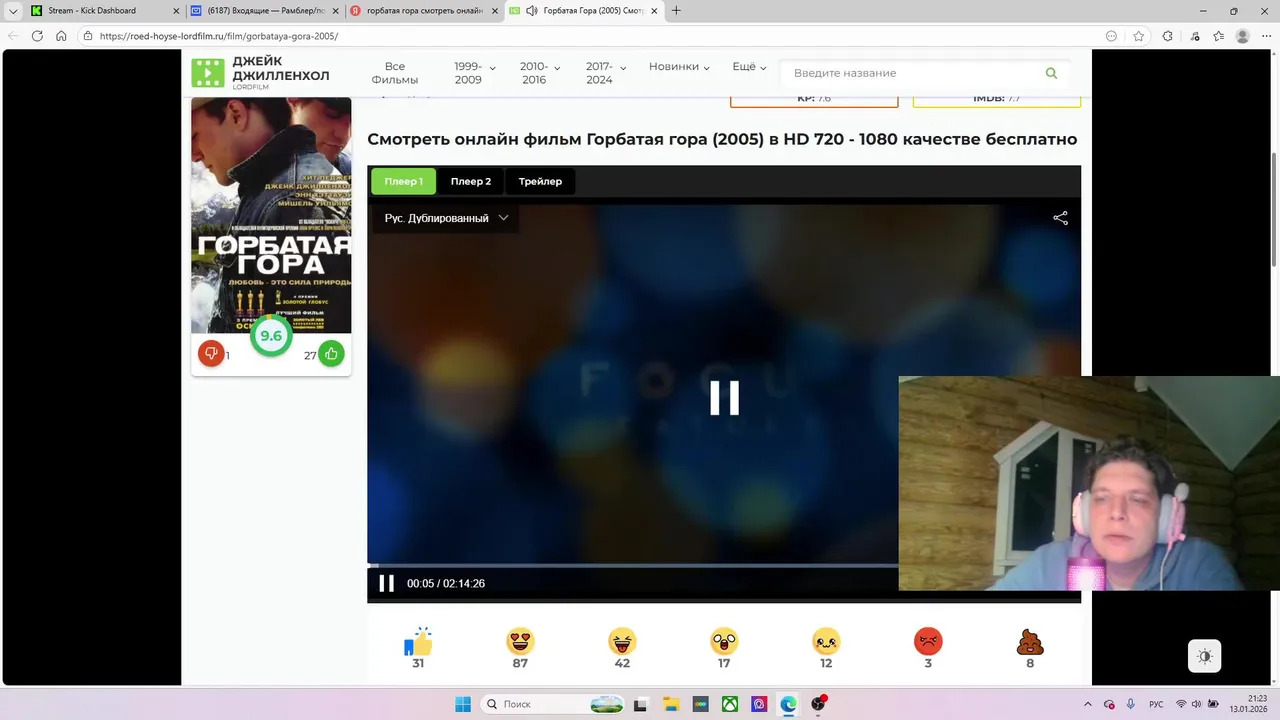Open the OBS Studio taskbar icon
The image size is (1280, 720).
(819, 704)
